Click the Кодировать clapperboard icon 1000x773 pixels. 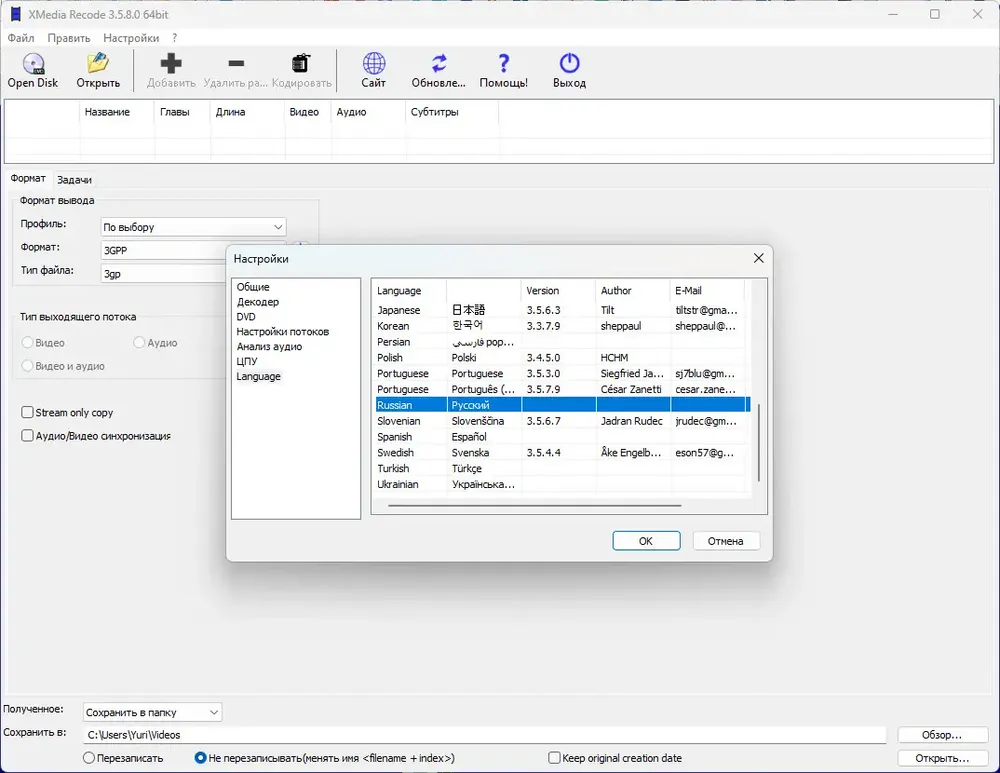[301, 63]
